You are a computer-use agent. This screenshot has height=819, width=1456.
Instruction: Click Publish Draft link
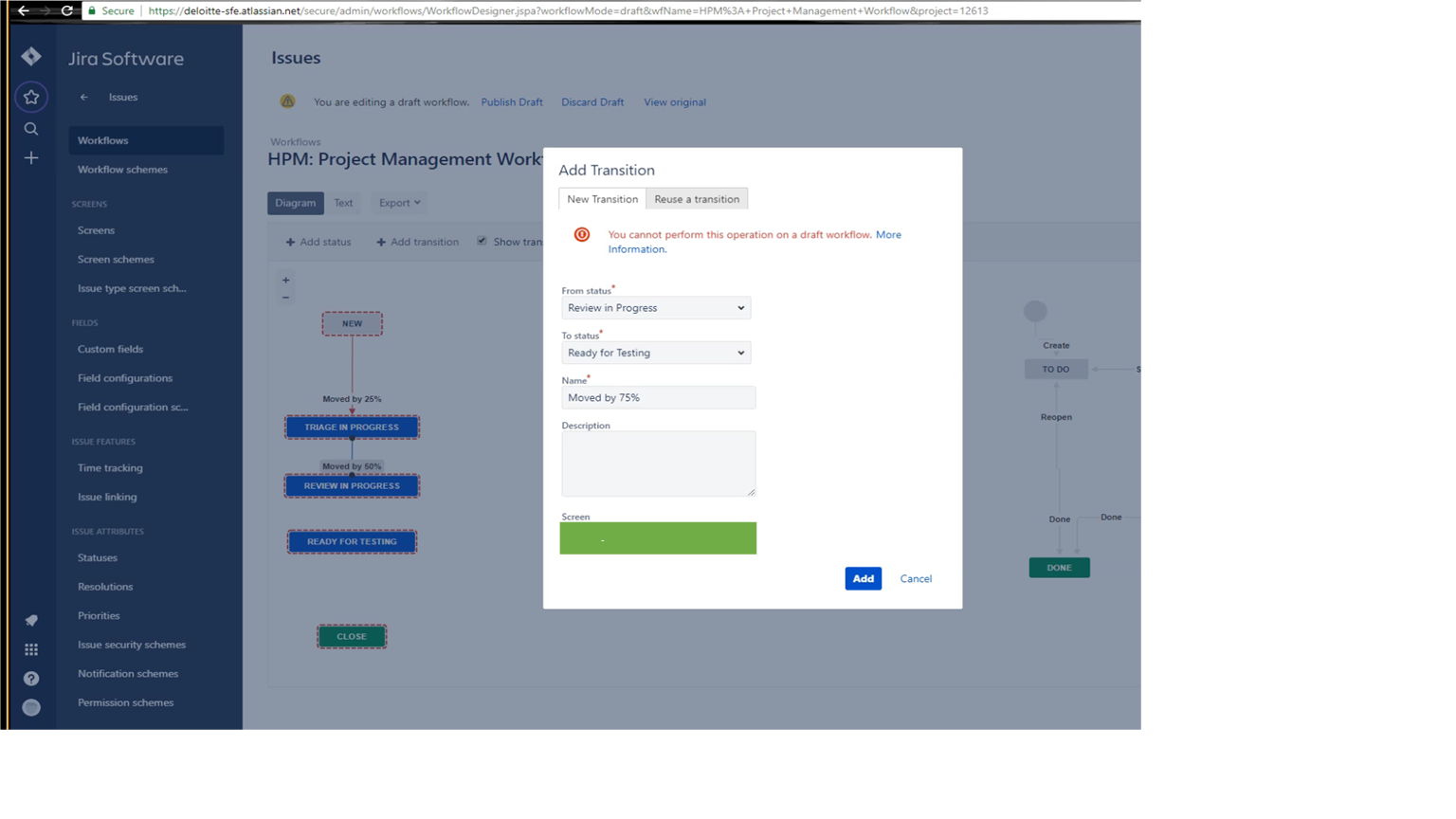(512, 102)
